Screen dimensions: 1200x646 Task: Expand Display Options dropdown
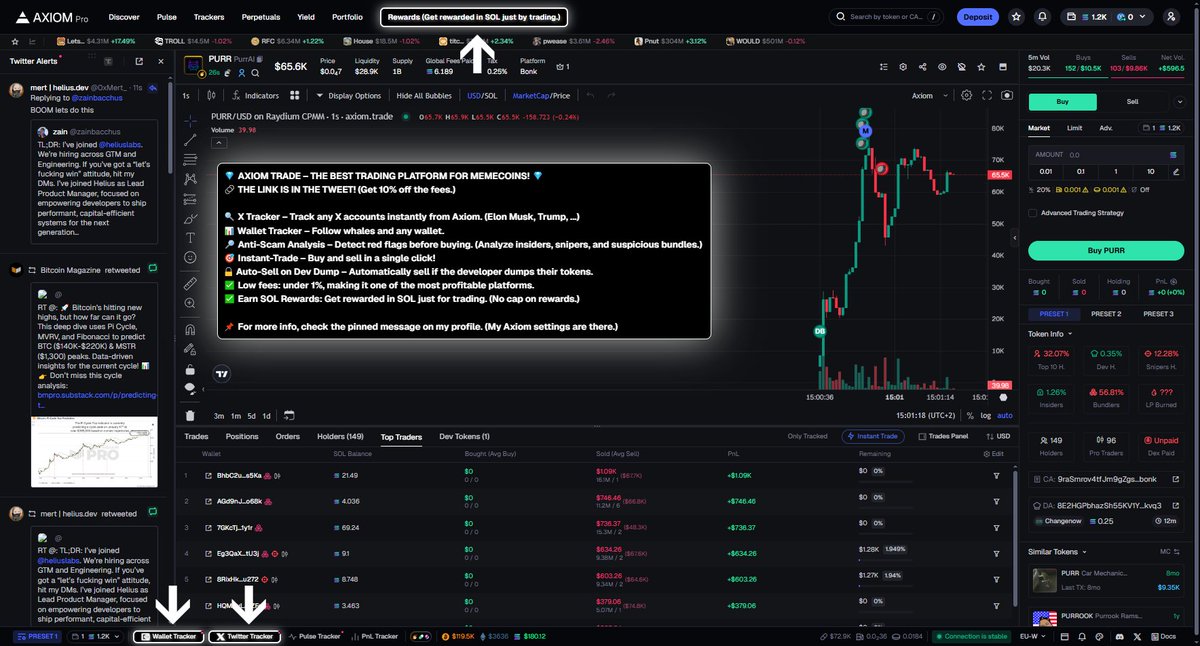[349, 96]
